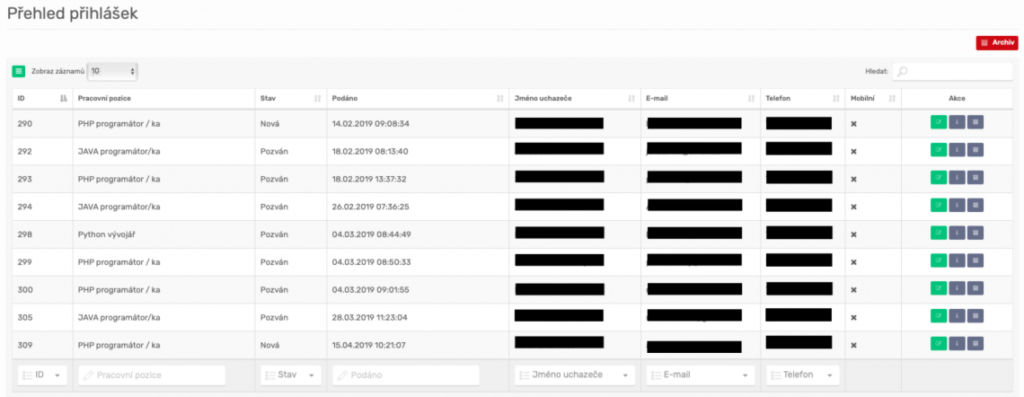This screenshot has height=397, width=1024.
Task: Click the Nová status in row 309
Action: pyautogui.click(x=270, y=345)
